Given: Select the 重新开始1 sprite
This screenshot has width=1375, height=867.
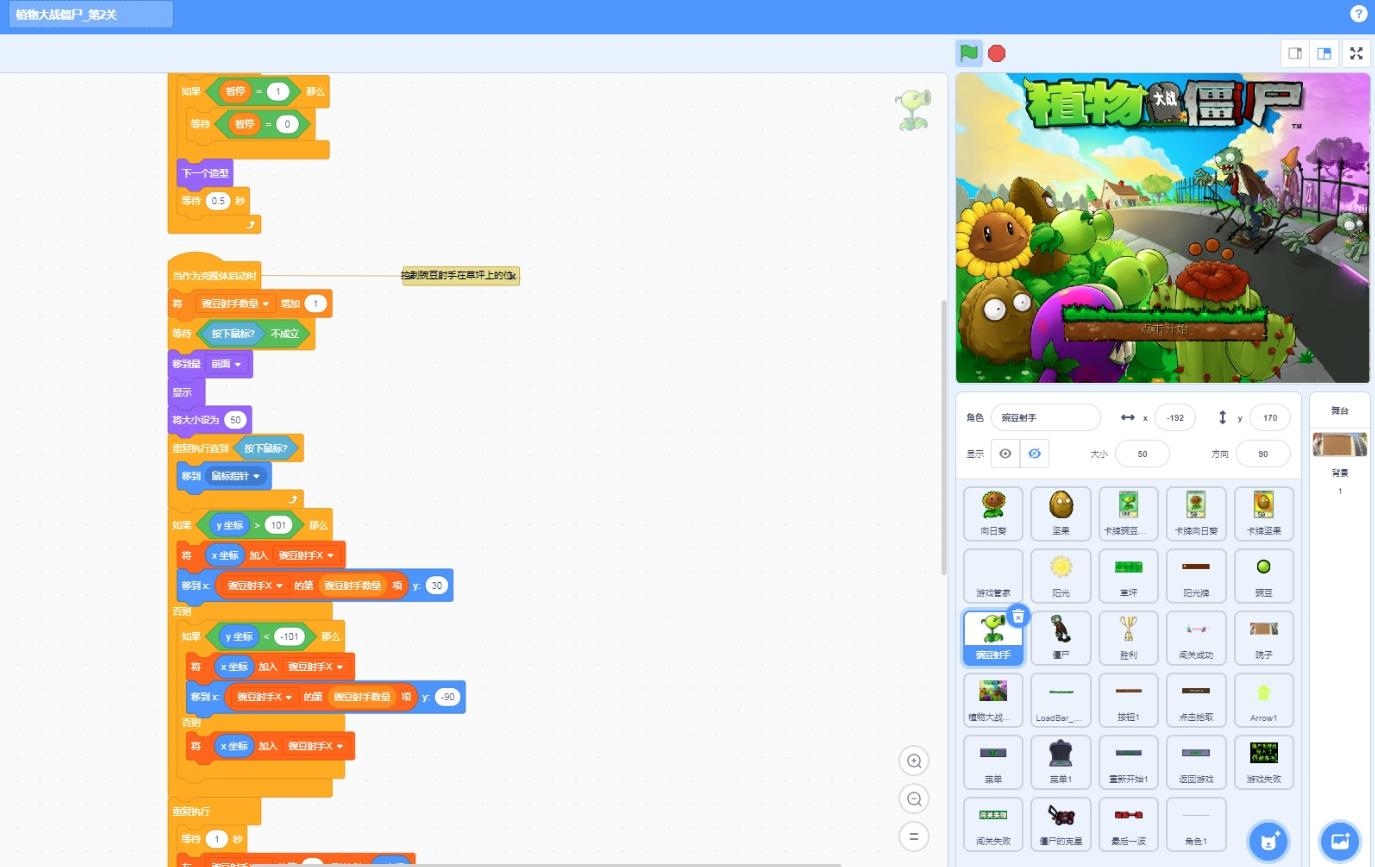Looking at the screenshot, I should (x=1128, y=762).
